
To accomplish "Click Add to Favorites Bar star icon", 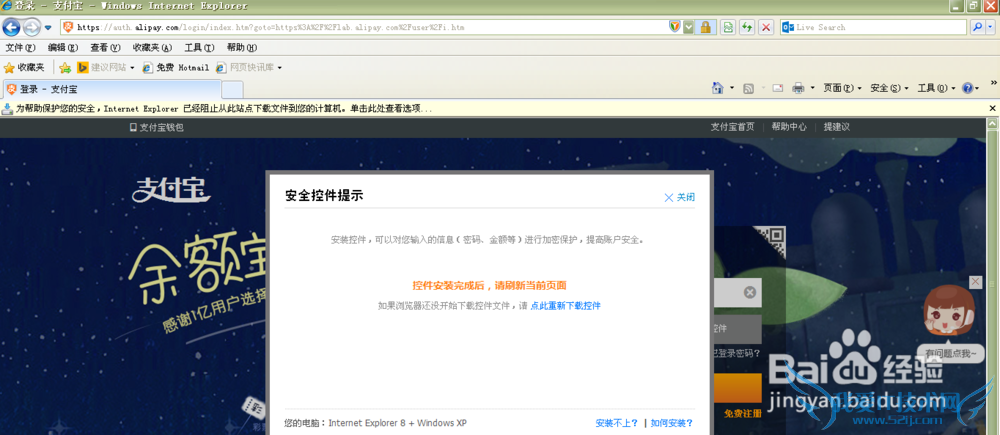I will 64,67.
